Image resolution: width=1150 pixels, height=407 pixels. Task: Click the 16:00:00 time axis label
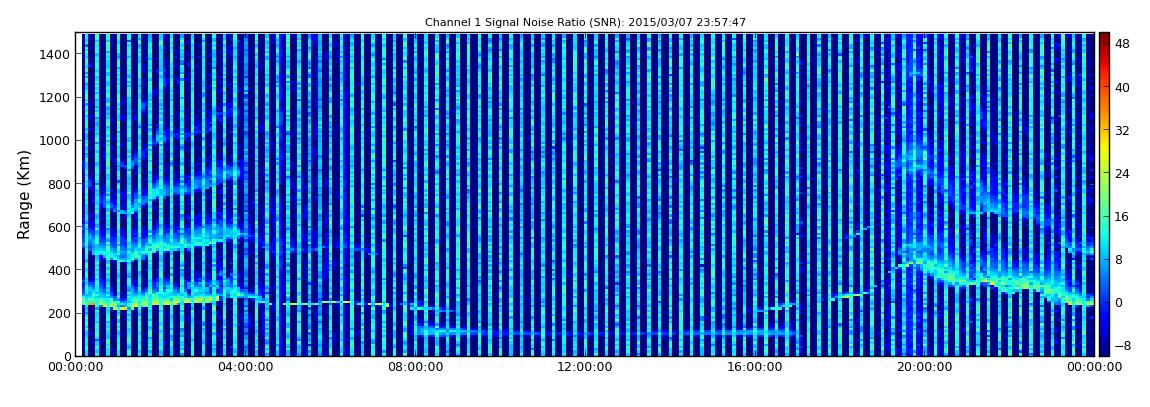click(x=756, y=367)
